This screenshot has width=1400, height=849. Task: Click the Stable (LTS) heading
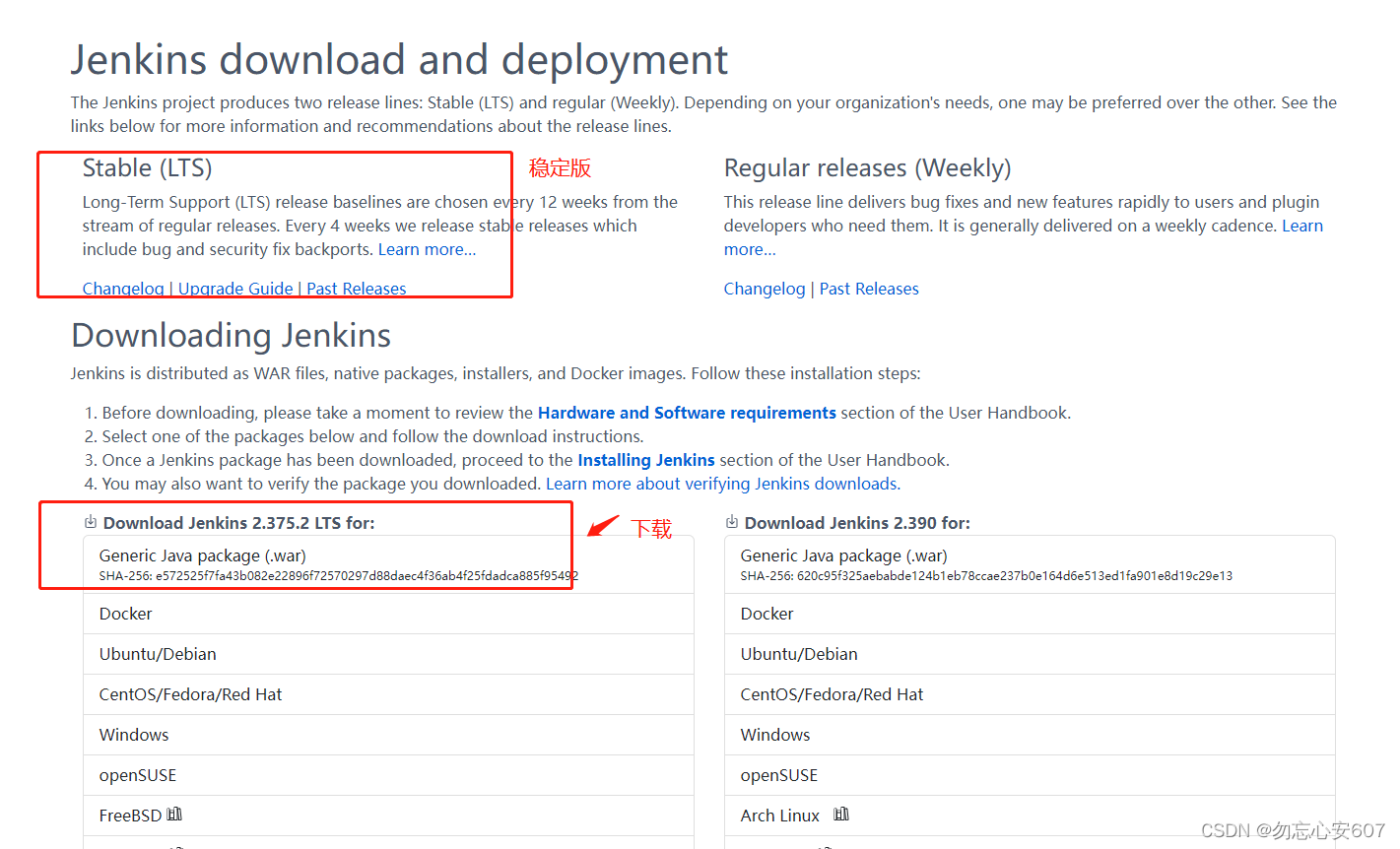[x=148, y=168]
